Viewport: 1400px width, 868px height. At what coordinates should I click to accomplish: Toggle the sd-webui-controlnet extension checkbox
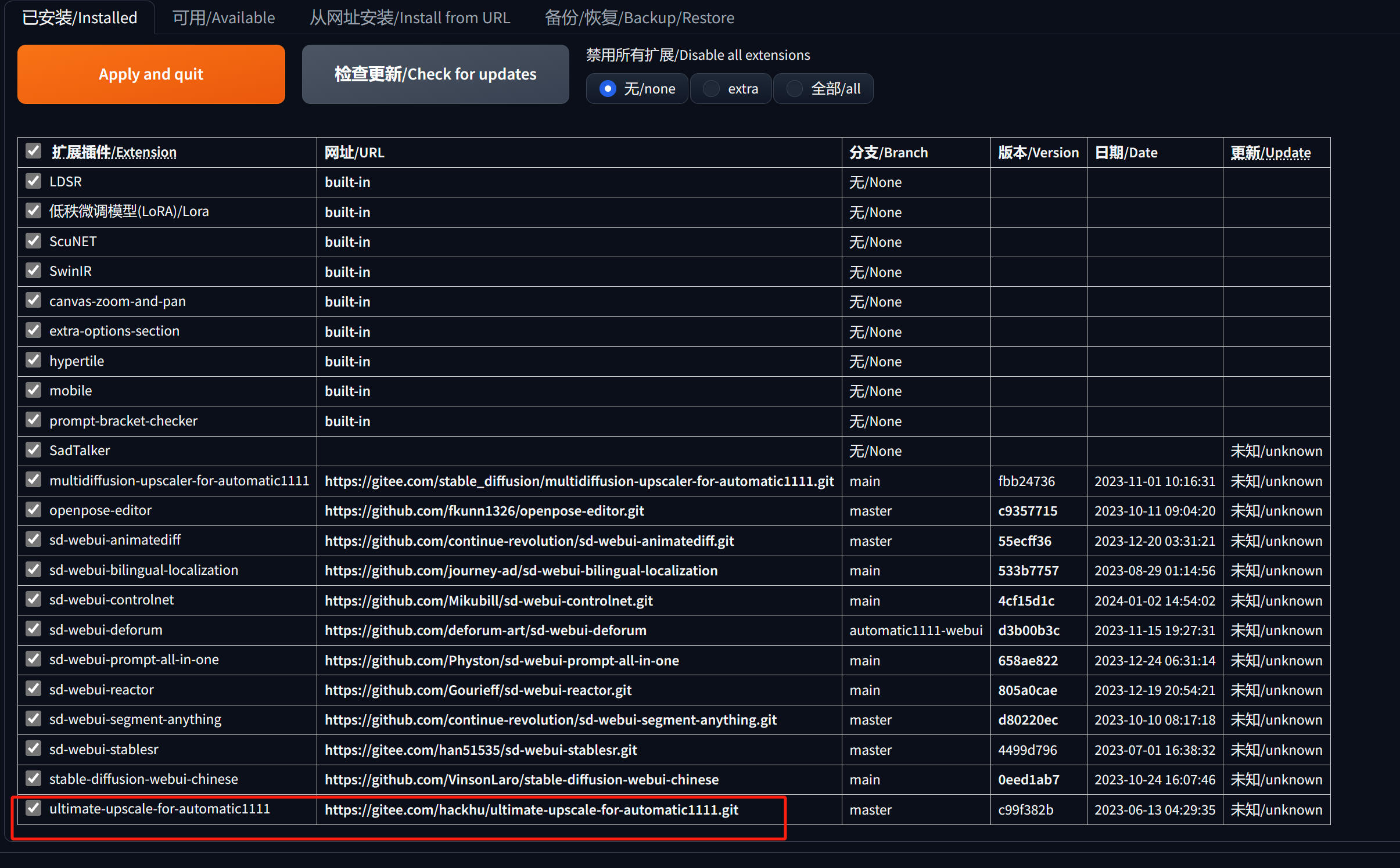click(34, 599)
